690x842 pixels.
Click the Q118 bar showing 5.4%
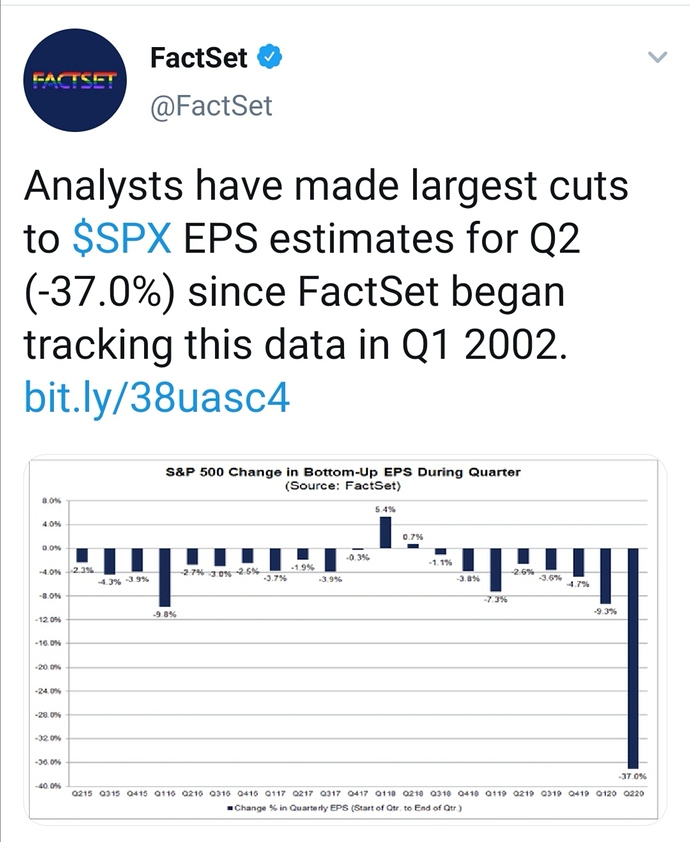pos(386,532)
